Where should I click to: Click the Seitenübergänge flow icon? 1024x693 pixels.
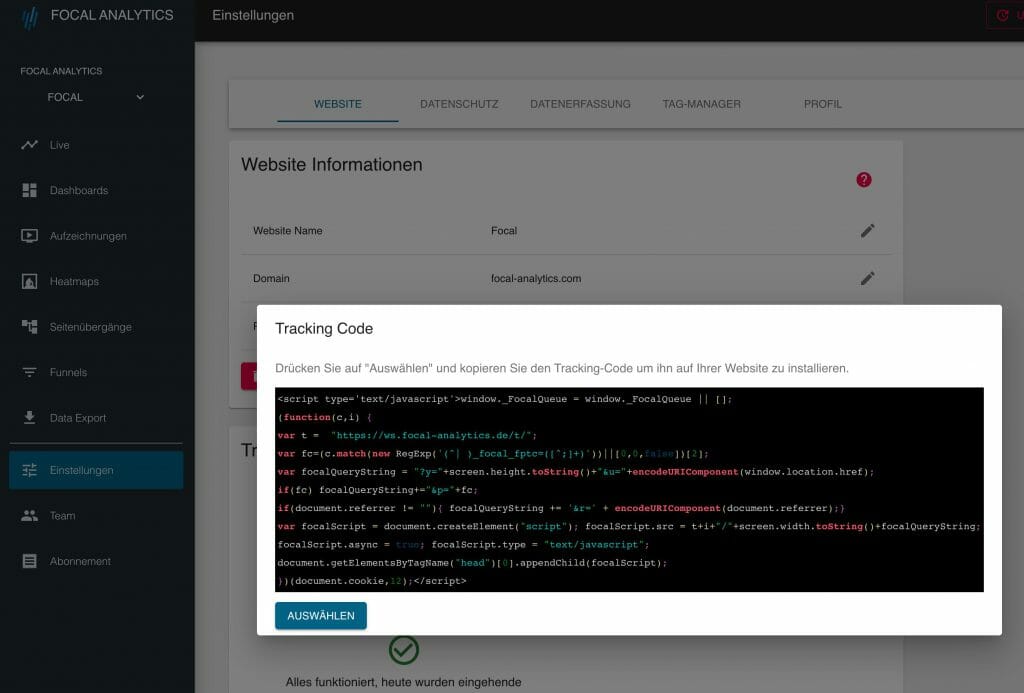tap(29, 327)
